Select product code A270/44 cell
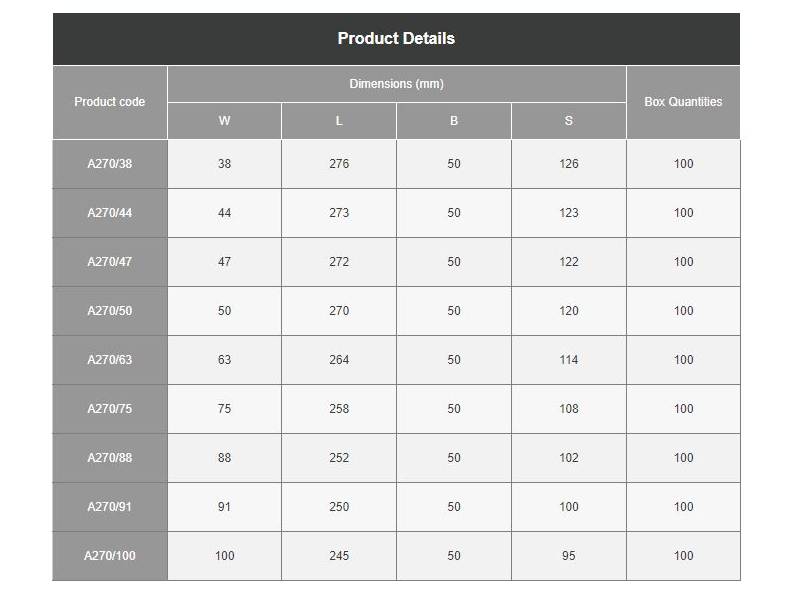800x599 pixels. [110, 213]
